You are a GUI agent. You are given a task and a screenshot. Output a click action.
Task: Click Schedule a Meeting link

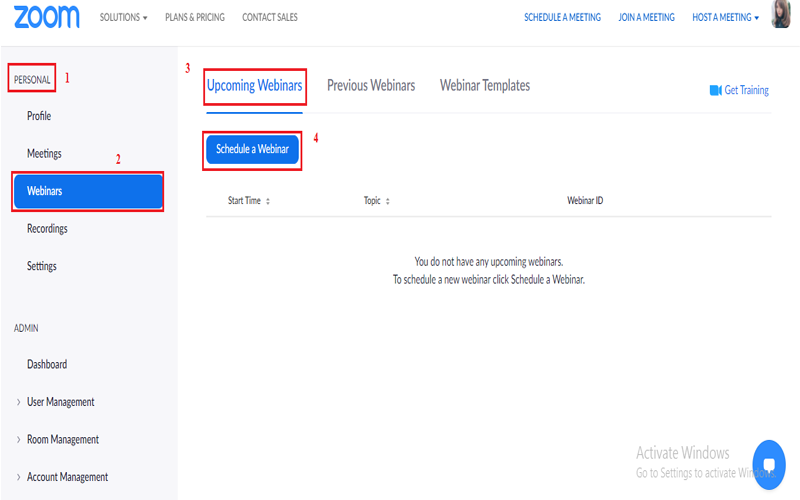562,17
